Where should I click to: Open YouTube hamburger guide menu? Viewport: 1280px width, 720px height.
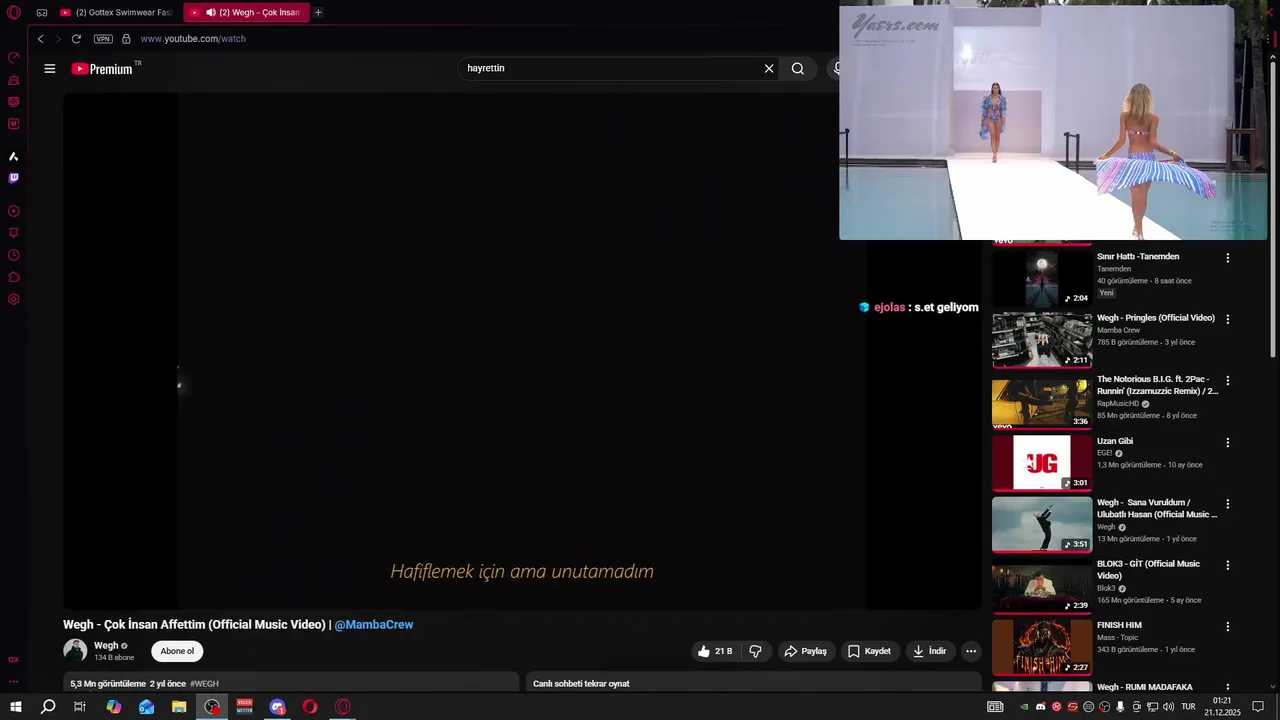click(x=50, y=68)
